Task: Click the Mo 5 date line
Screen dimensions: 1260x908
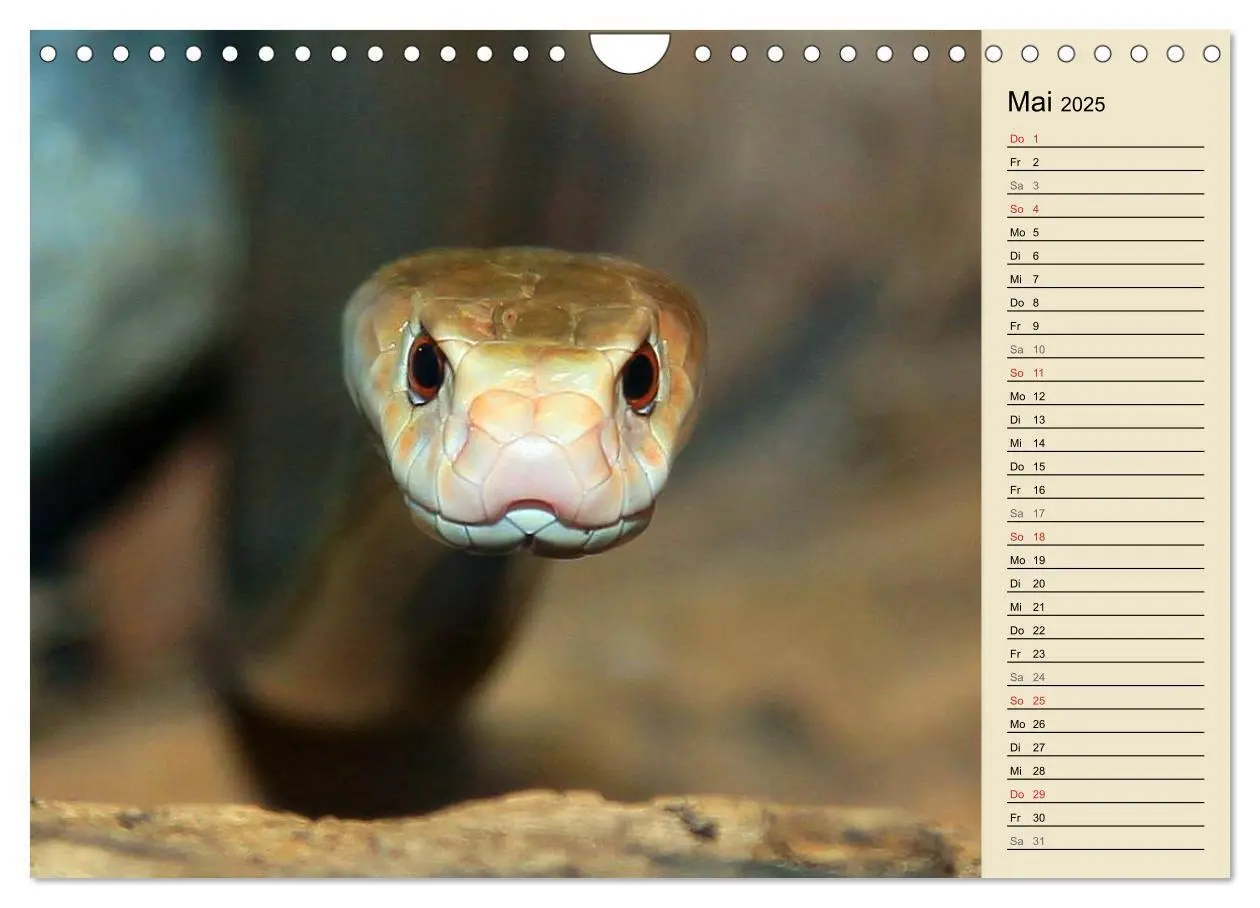Action: pyautogui.click(x=1105, y=232)
